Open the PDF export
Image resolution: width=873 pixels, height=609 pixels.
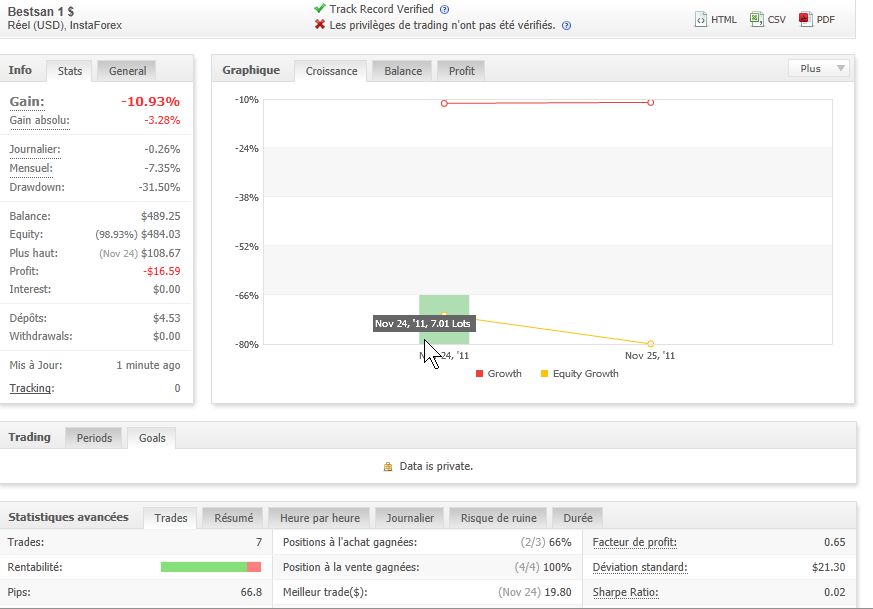(817, 19)
